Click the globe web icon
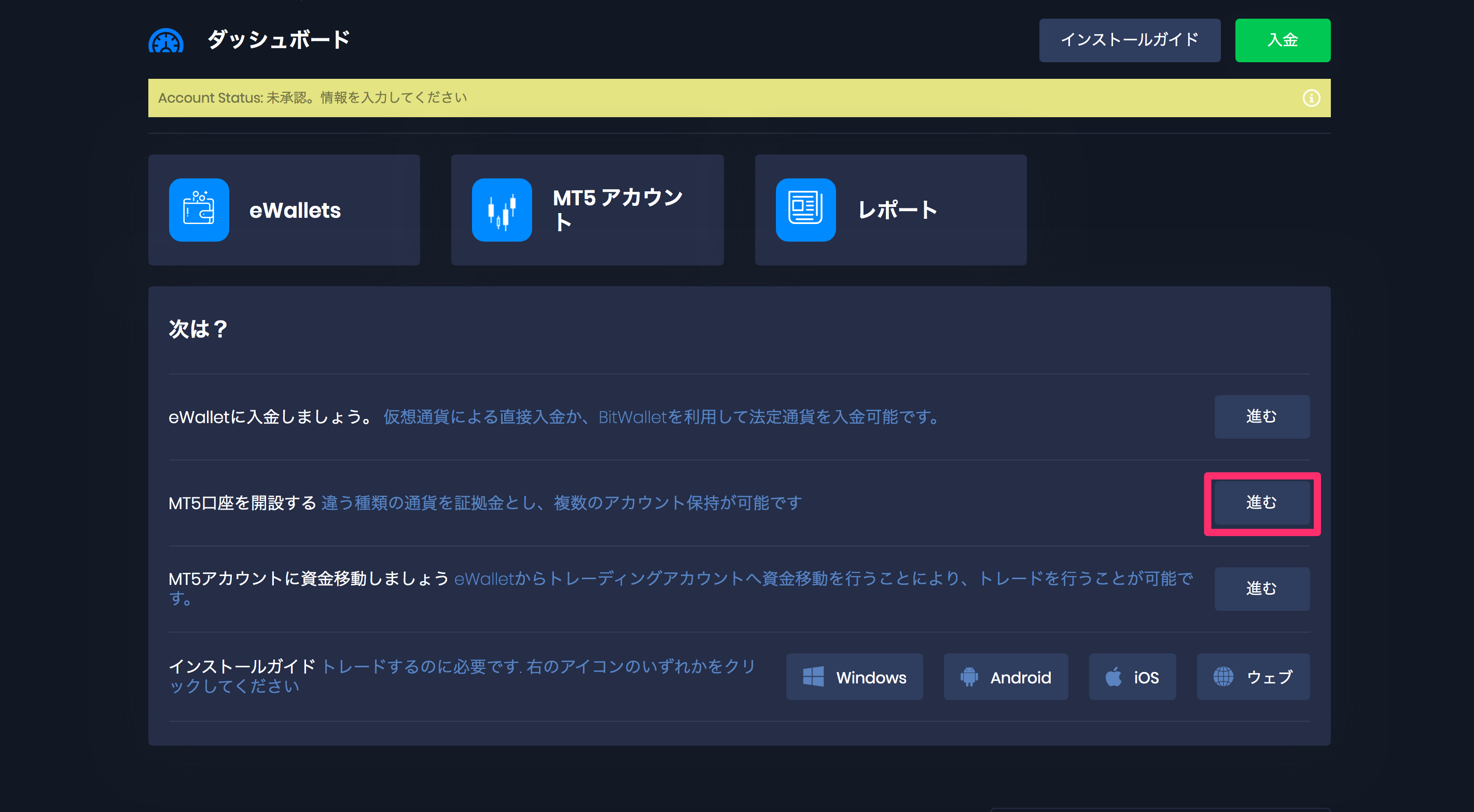 1223,677
